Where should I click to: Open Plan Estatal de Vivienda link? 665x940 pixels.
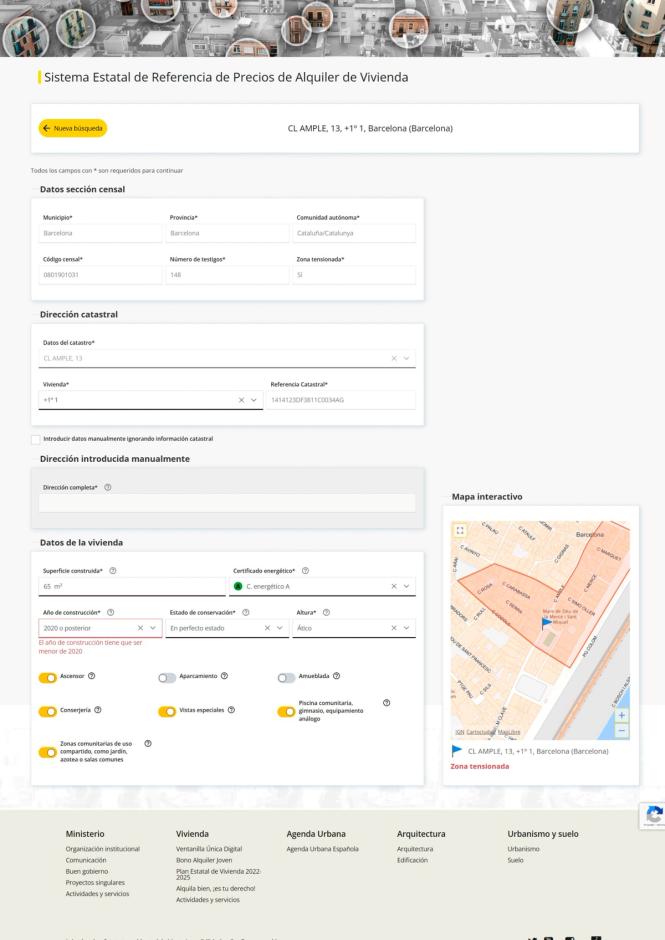(x=218, y=874)
